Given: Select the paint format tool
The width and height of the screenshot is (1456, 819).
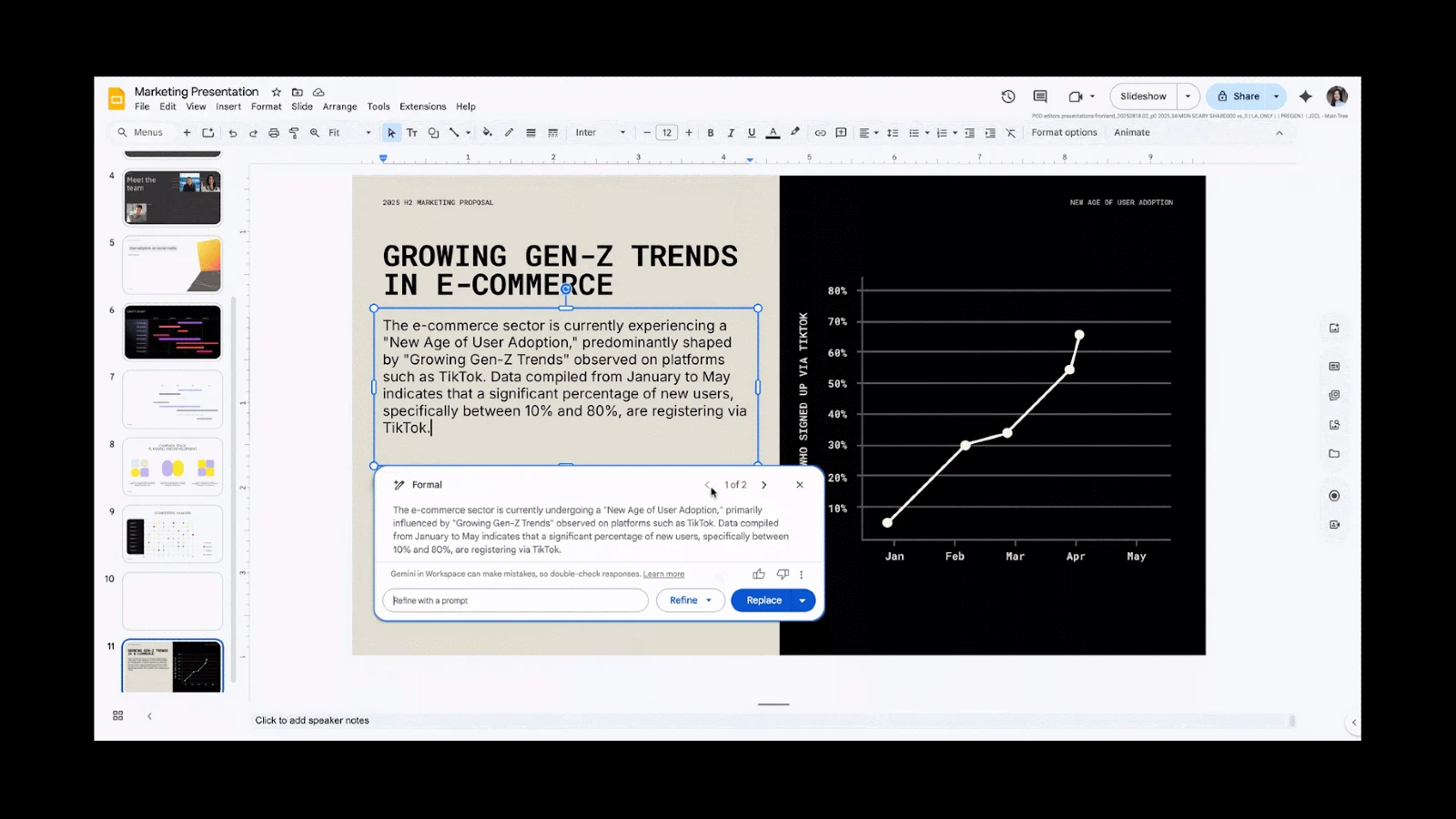Looking at the screenshot, I should click(x=294, y=133).
